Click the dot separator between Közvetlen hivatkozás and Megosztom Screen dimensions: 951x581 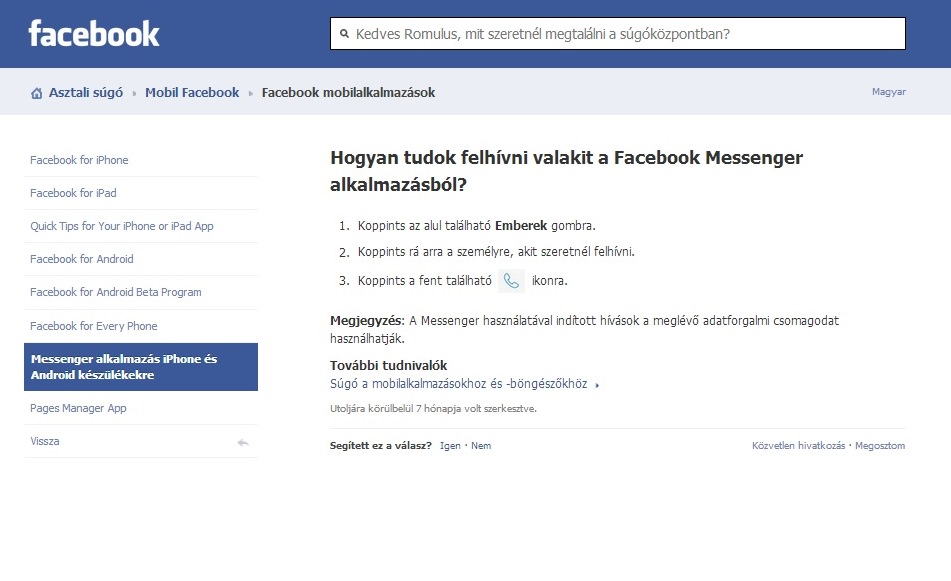850,445
